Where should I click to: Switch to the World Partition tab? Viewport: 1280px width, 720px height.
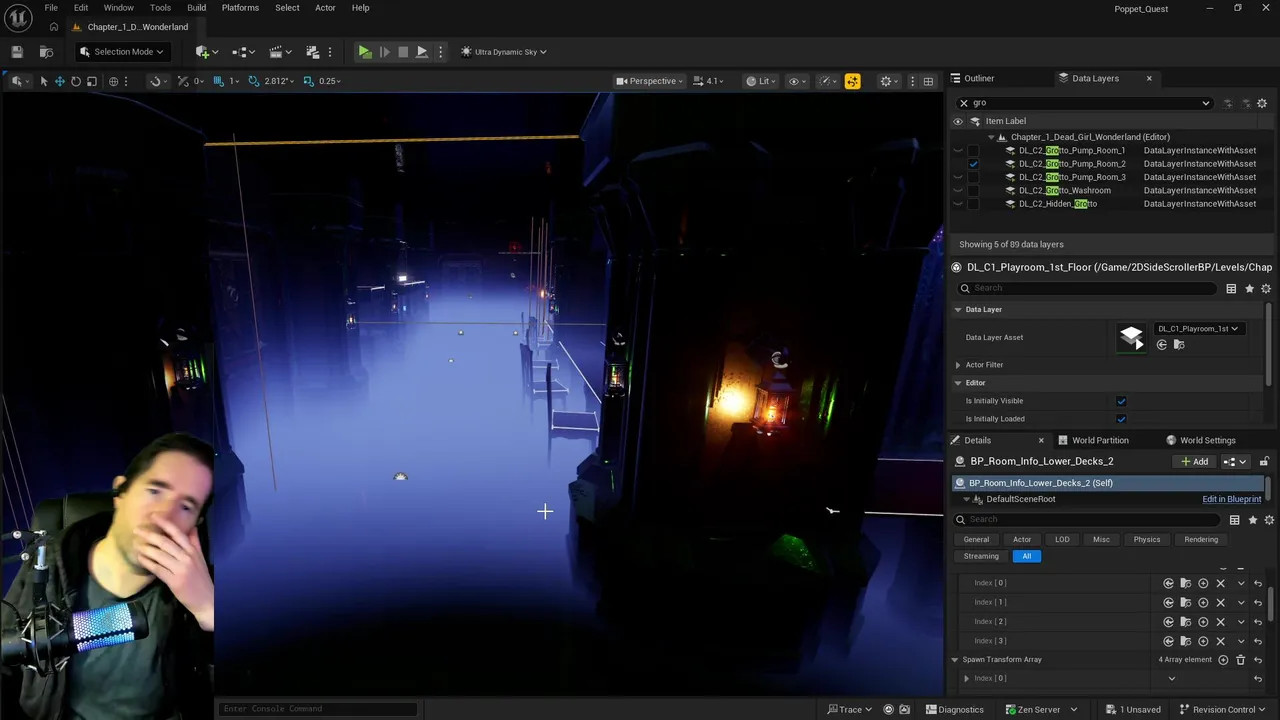[1099, 440]
